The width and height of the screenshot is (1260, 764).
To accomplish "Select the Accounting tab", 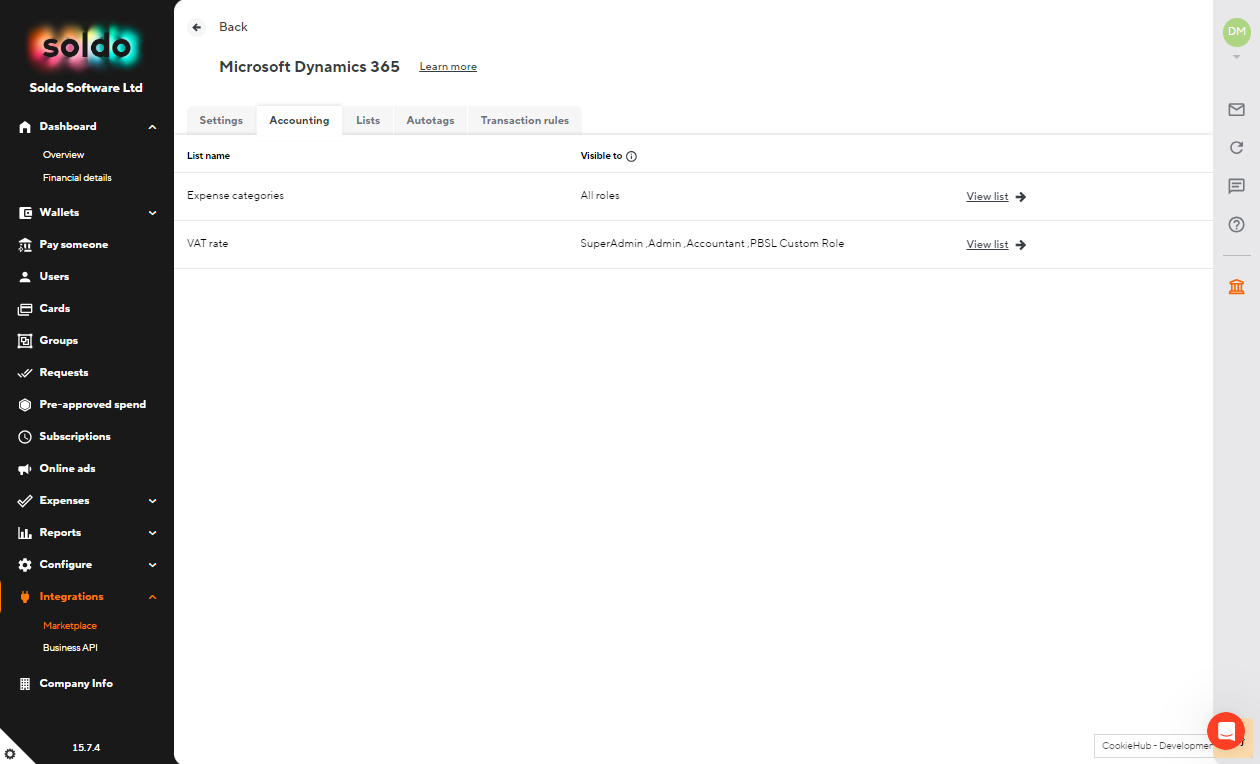I will (x=299, y=120).
